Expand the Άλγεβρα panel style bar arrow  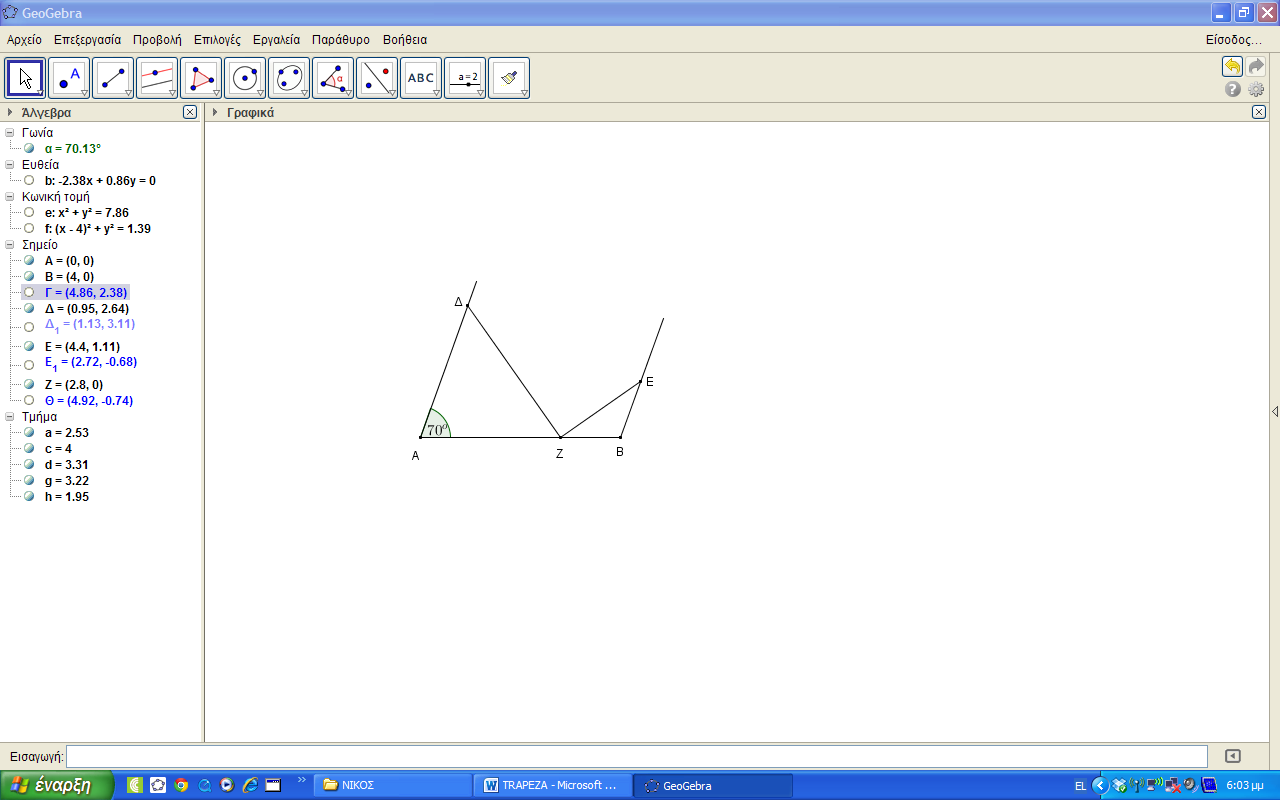coord(10,112)
